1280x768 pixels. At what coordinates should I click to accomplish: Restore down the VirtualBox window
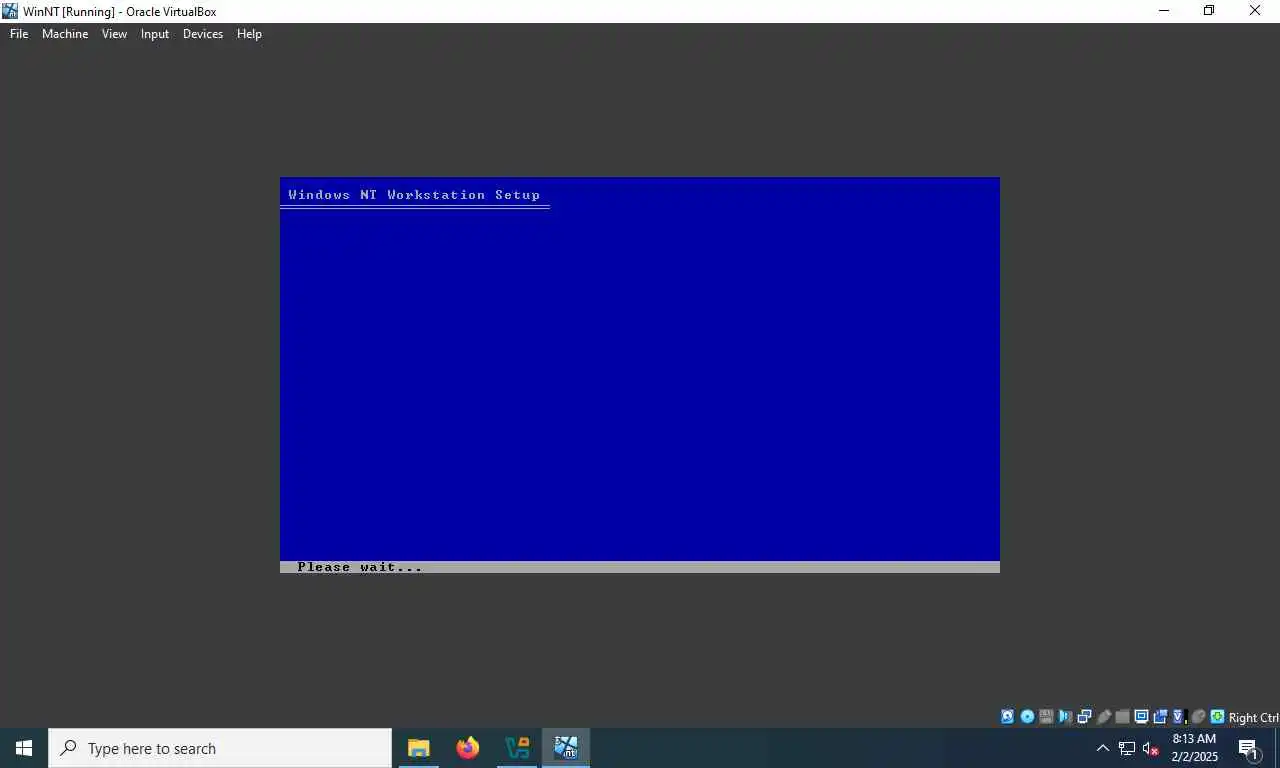pyautogui.click(x=1209, y=11)
